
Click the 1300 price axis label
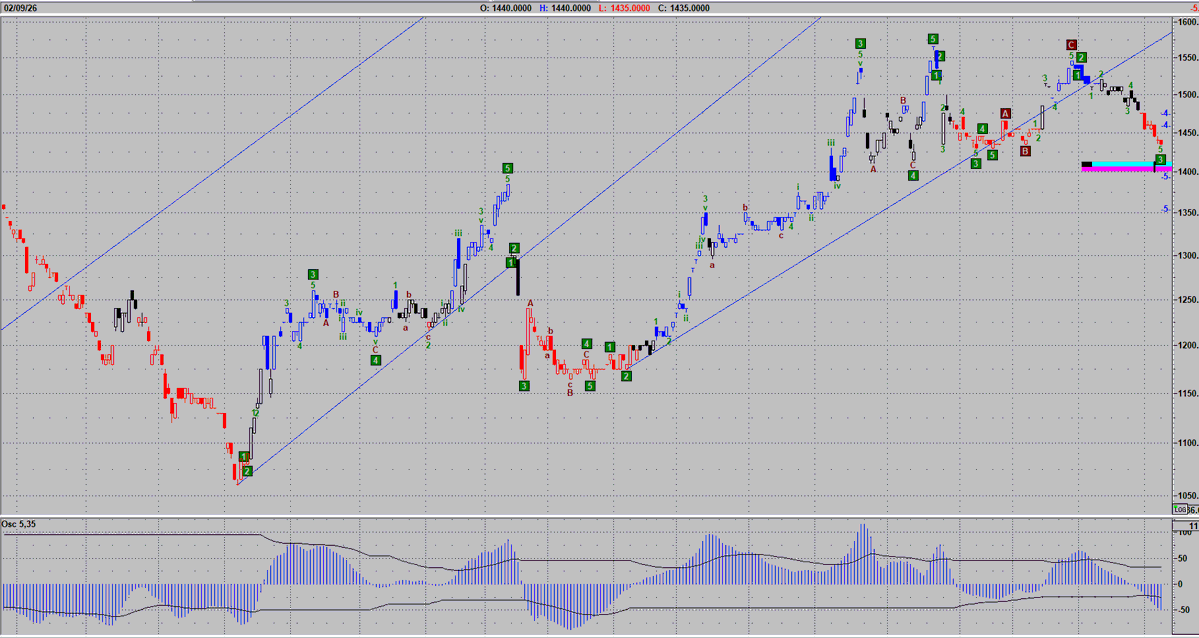[1188, 256]
